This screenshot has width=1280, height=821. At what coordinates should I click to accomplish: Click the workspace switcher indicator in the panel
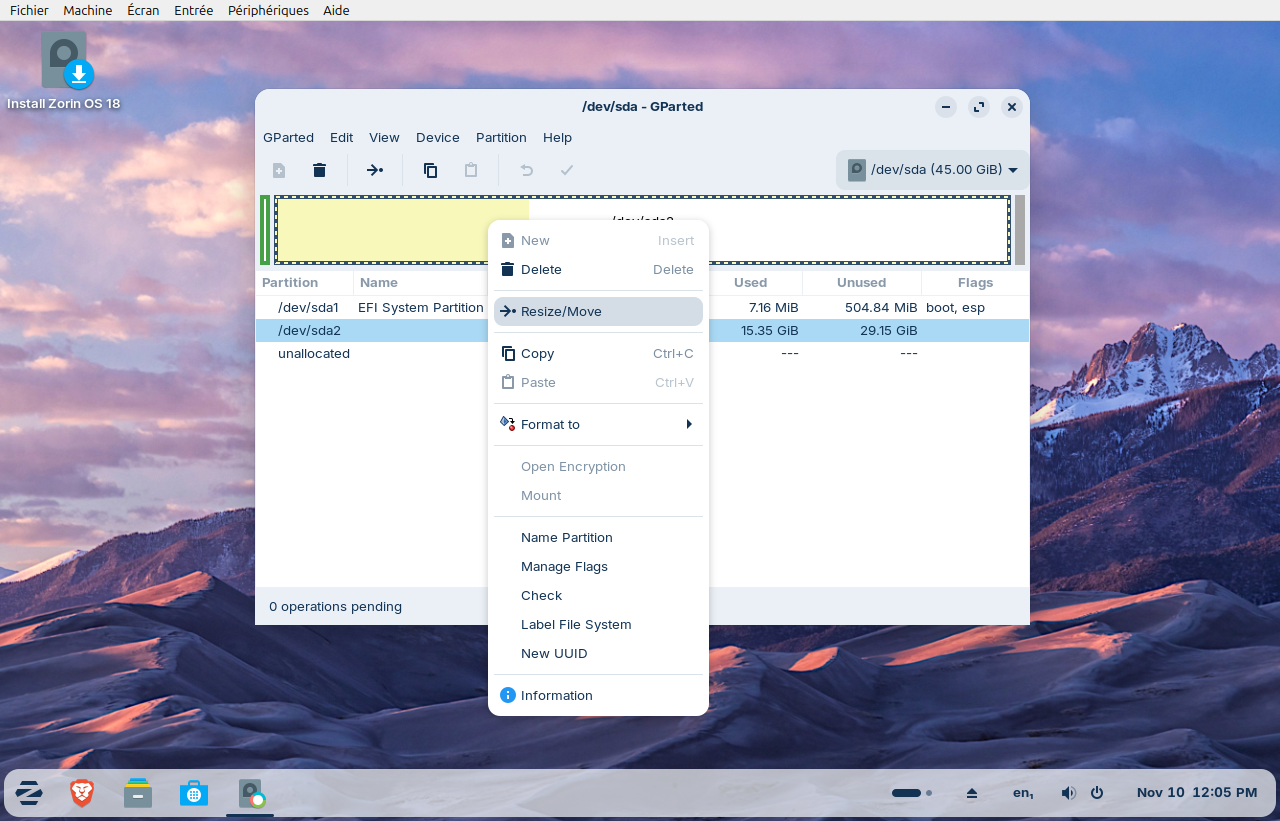click(x=912, y=793)
